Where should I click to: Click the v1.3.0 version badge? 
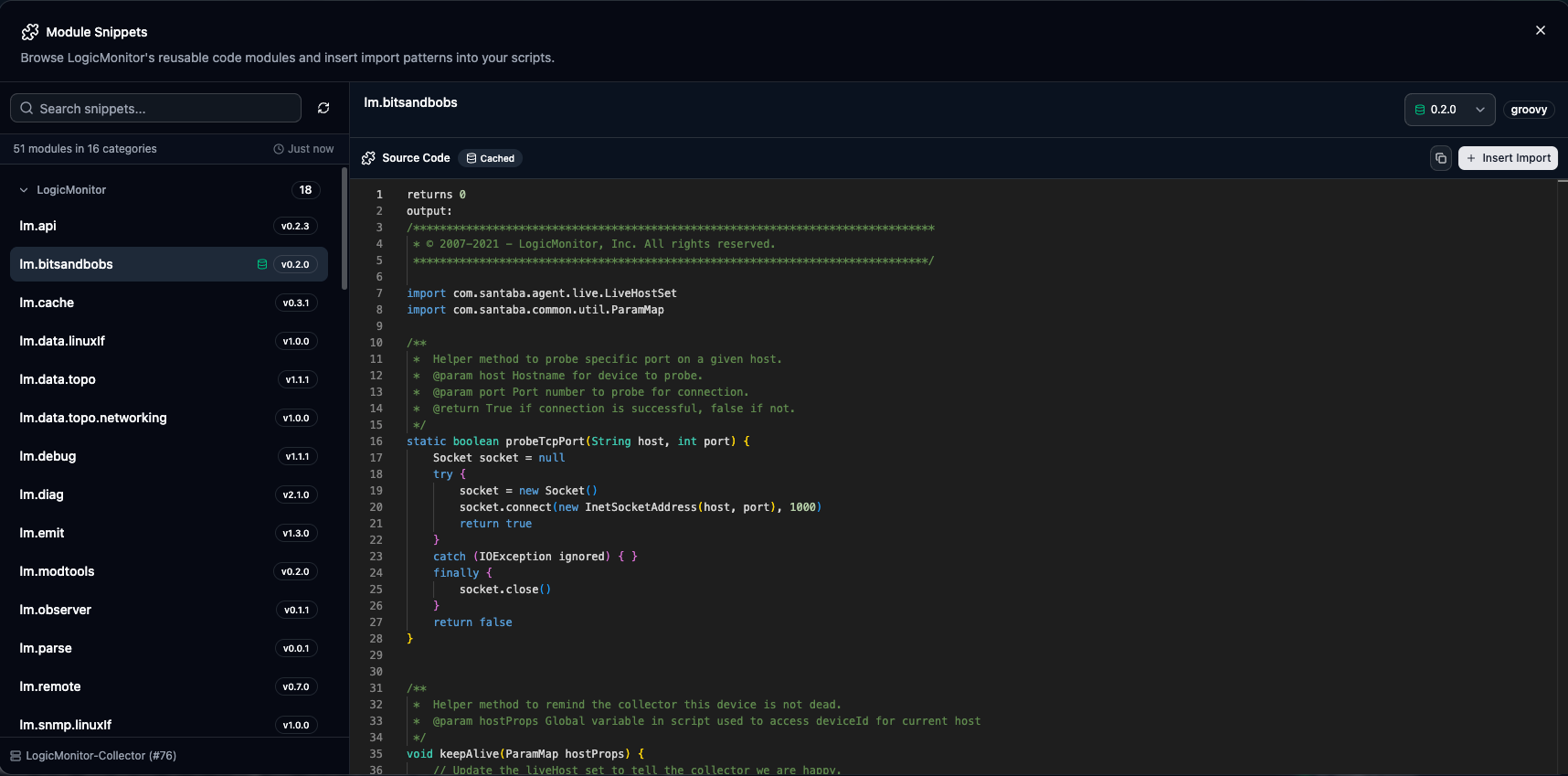coord(296,533)
